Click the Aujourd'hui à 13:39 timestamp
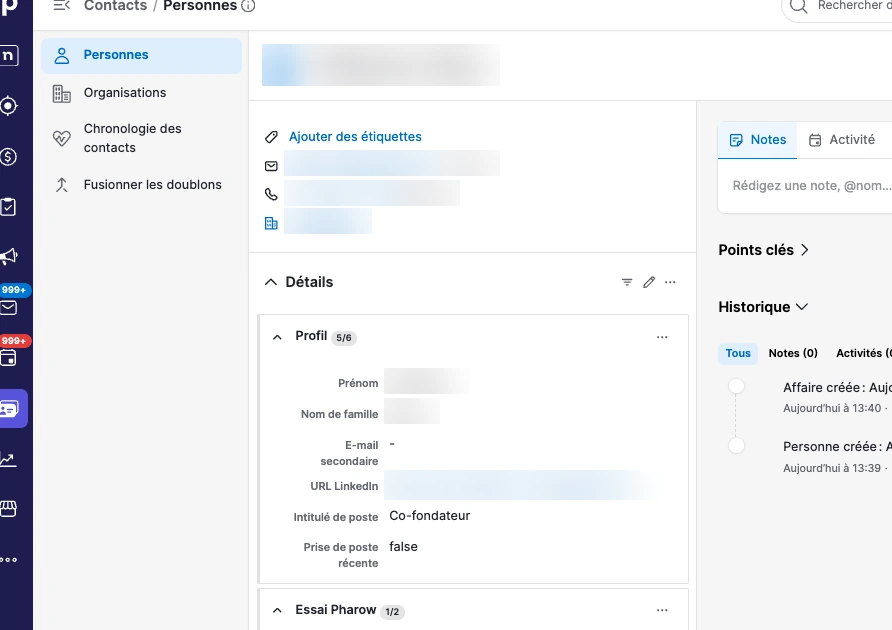Image resolution: width=892 pixels, height=630 pixels. [832, 468]
